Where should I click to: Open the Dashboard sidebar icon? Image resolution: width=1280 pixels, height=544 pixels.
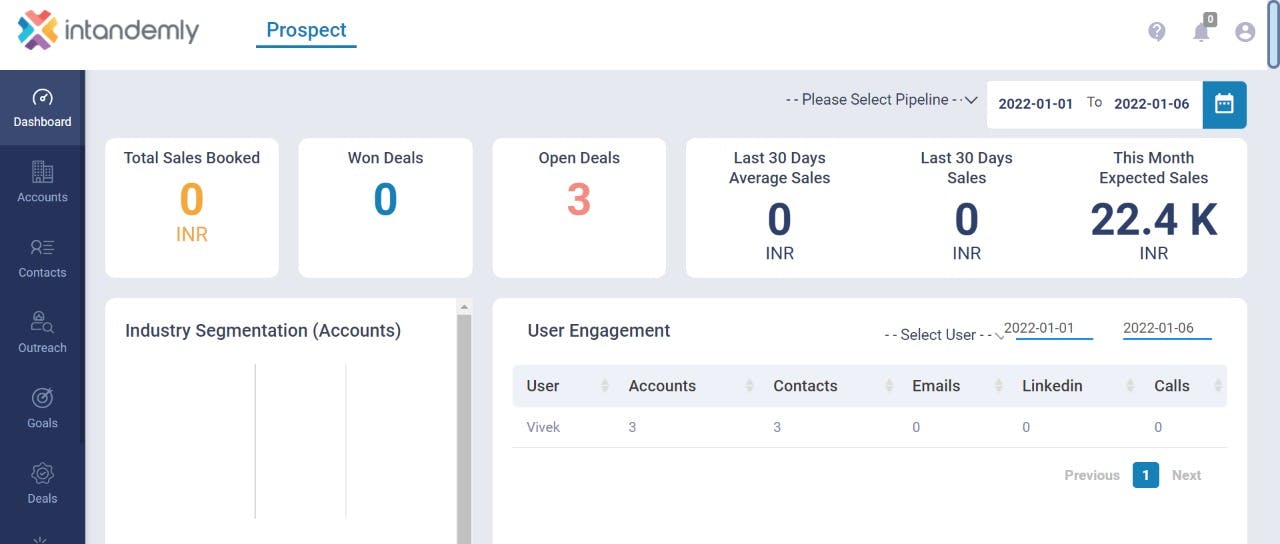pos(42,108)
